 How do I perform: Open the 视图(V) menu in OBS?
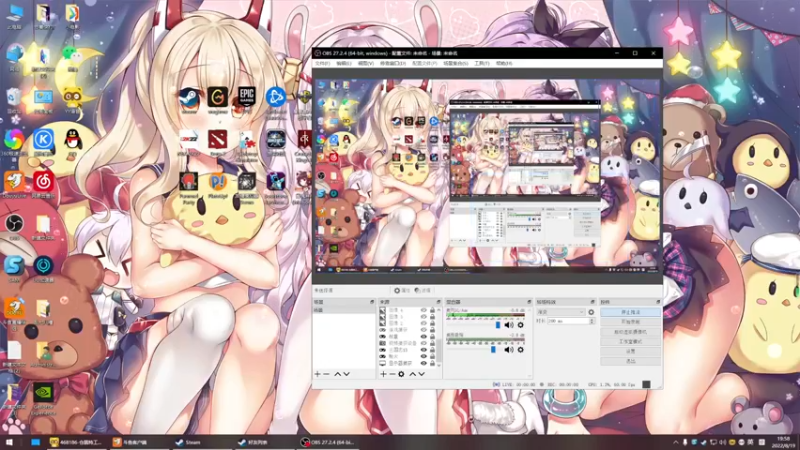(366, 64)
